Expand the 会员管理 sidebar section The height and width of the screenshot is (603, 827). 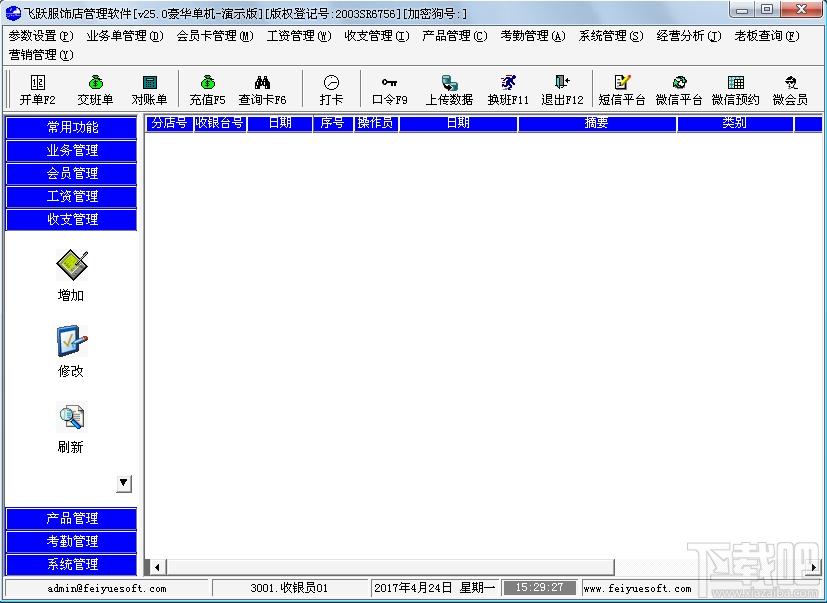click(71, 173)
